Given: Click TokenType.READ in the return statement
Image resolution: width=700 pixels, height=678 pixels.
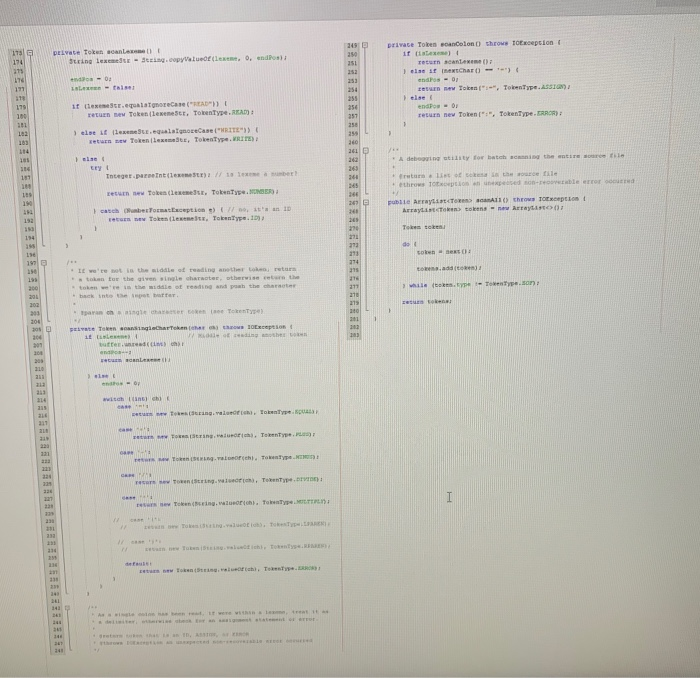Looking at the screenshot, I should (x=221, y=113).
